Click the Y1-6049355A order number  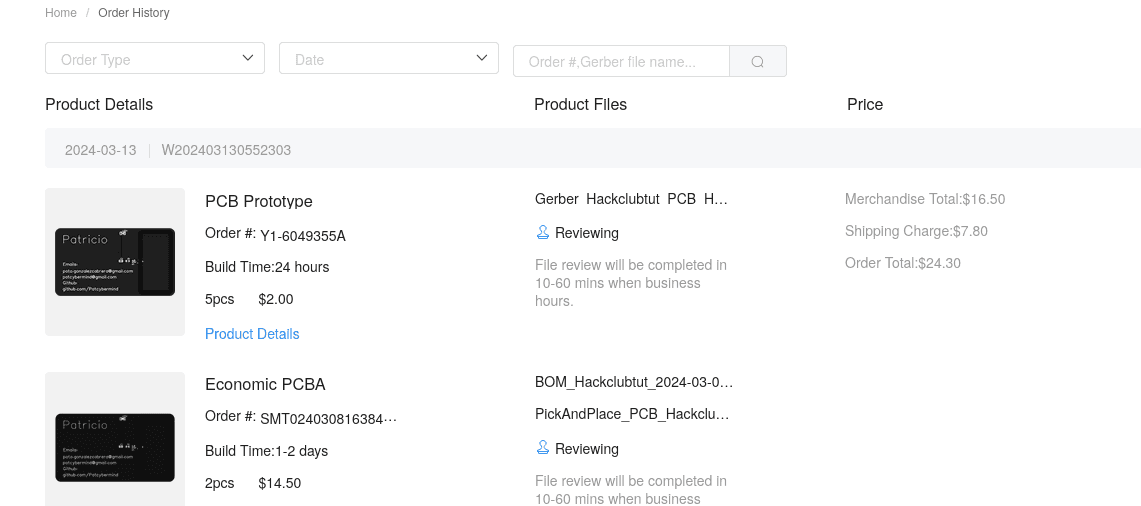302,236
